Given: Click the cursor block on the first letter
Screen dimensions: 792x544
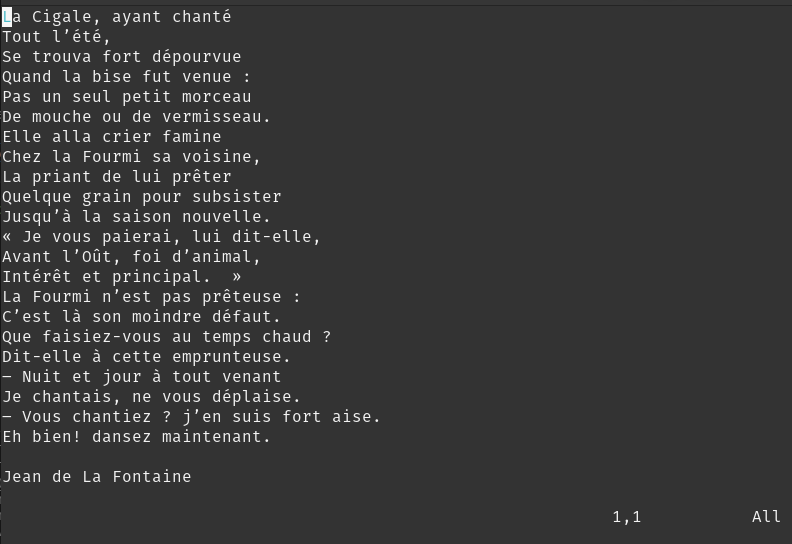Looking at the screenshot, I should [7, 17].
